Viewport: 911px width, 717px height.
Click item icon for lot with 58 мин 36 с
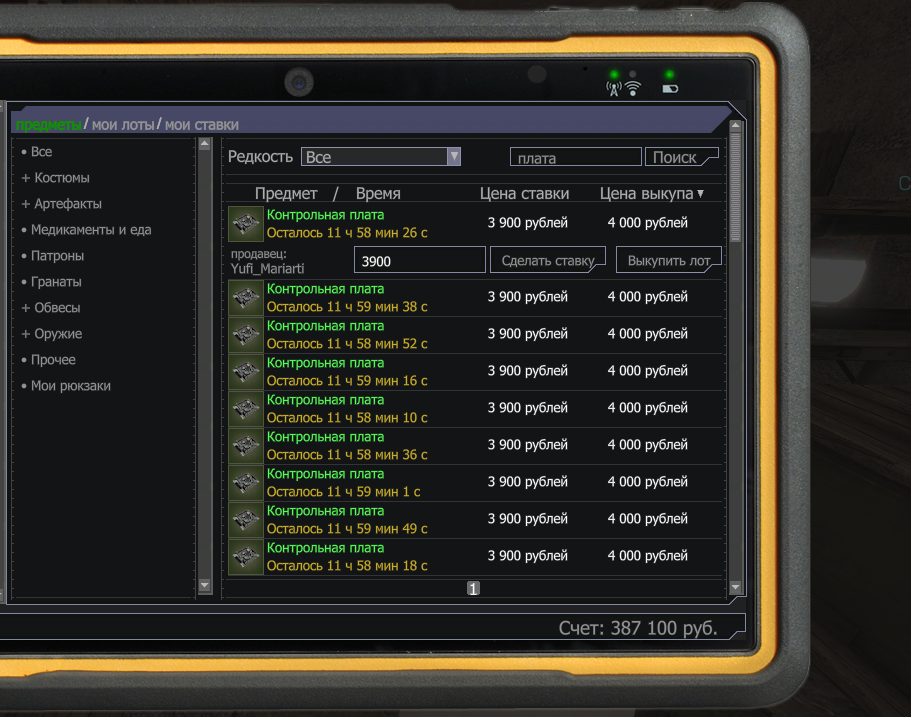[246, 446]
